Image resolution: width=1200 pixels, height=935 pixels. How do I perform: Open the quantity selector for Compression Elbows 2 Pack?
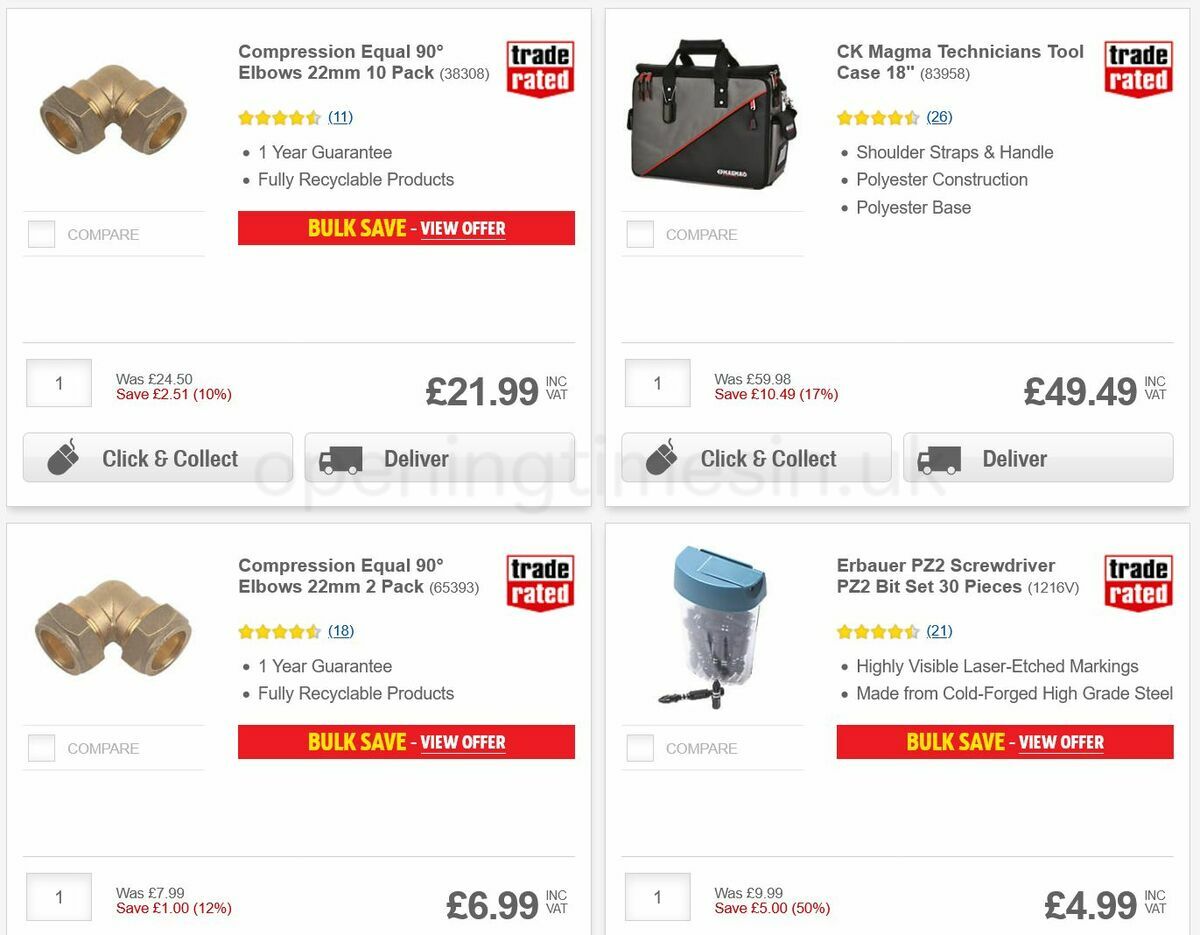click(58, 897)
